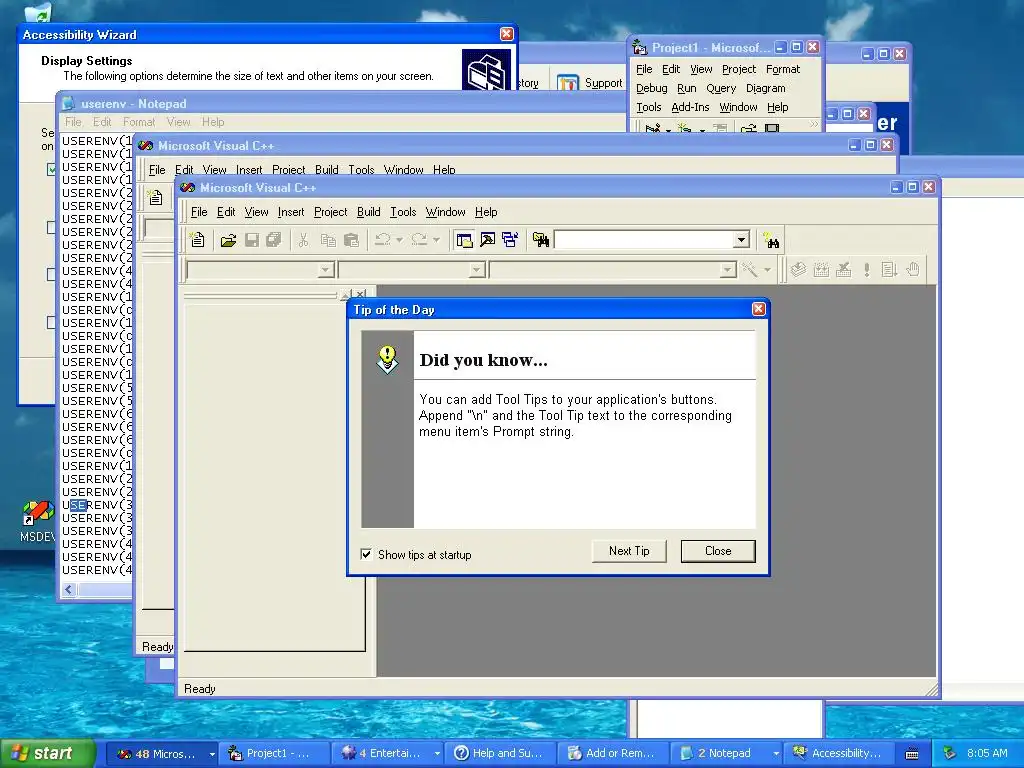Click the Save floppy icon in front Visual C++
Screen dimensions: 1024x768
(x=251, y=240)
